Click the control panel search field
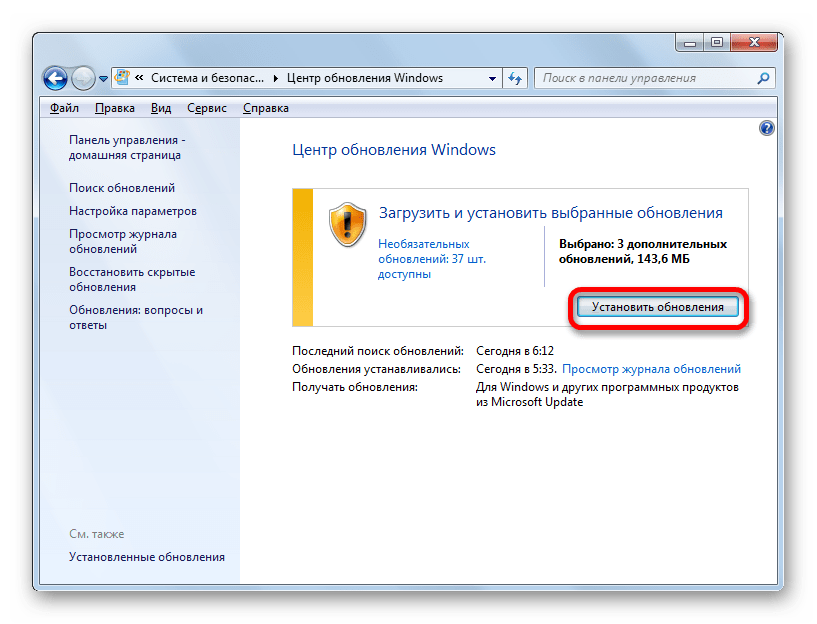817x624 pixels. pos(645,78)
